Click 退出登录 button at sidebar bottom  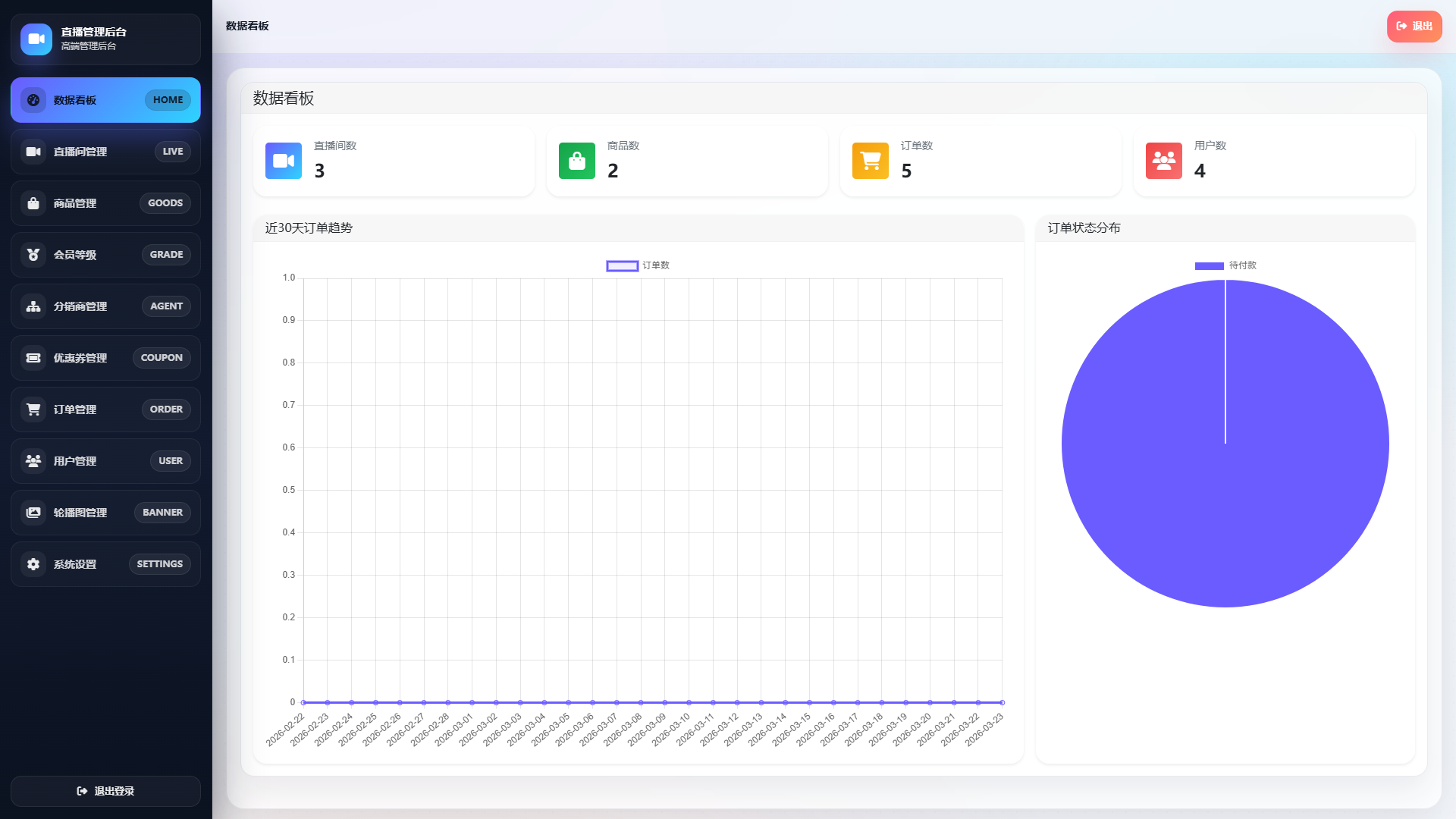(105, 791)
